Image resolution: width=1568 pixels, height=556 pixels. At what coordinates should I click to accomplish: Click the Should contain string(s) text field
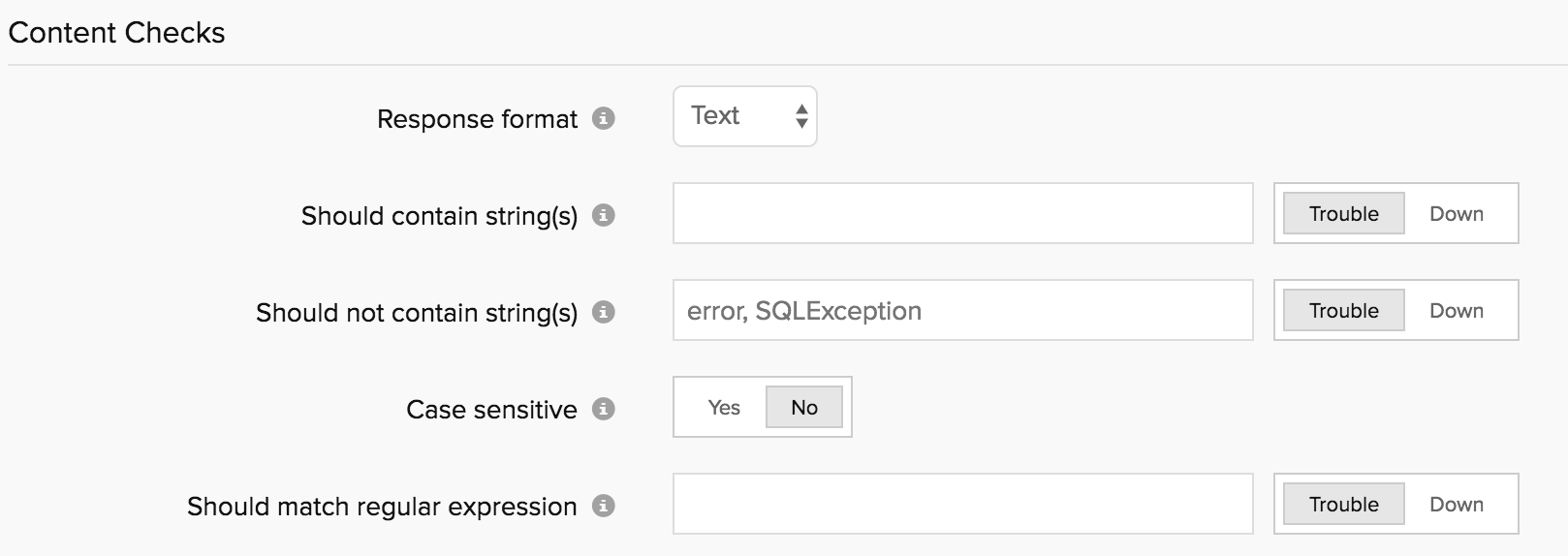[962, 213]
